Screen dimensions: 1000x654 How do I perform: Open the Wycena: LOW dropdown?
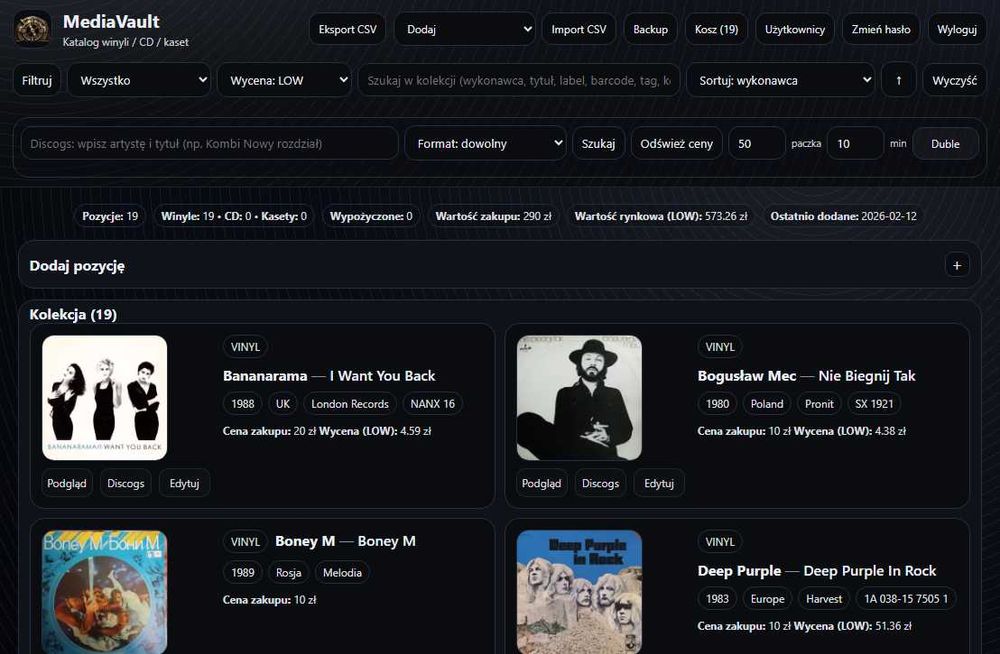(x=284, y=80)
